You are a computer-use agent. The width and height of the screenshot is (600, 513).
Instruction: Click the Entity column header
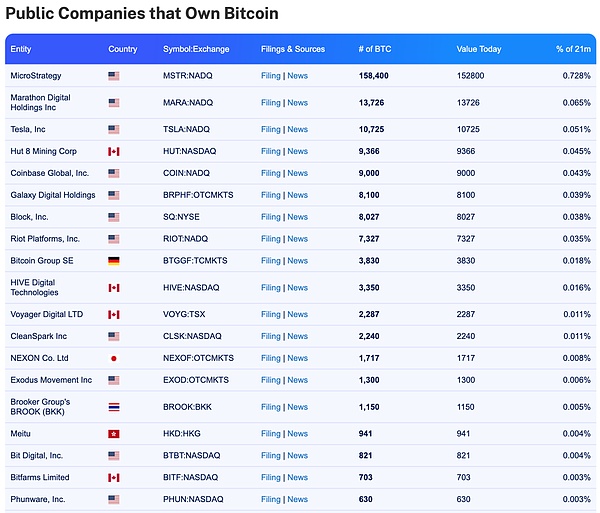(x=21, y=49)
